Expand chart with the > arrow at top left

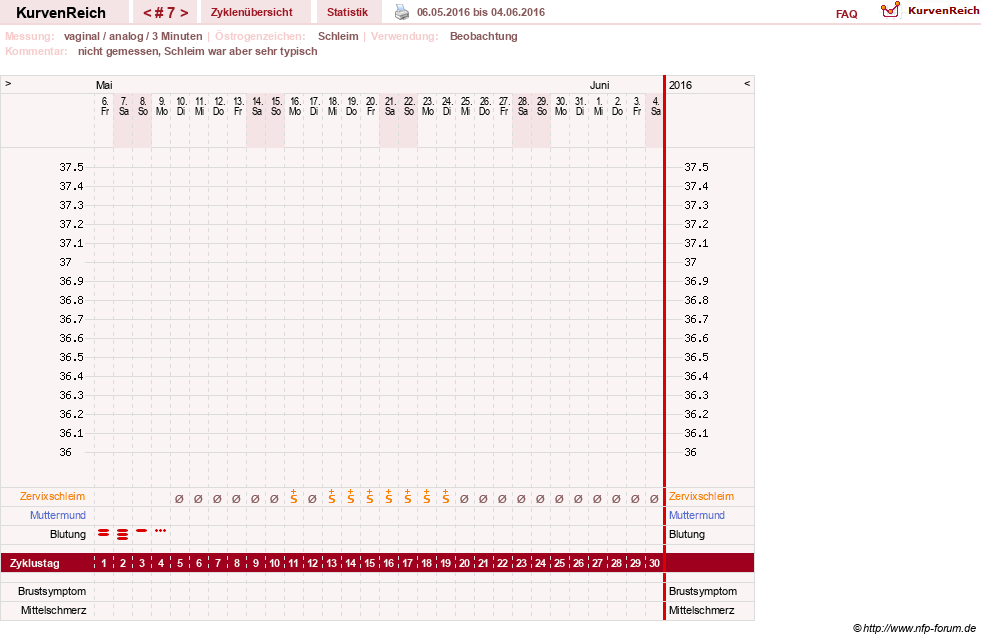[x=8, y=83]
